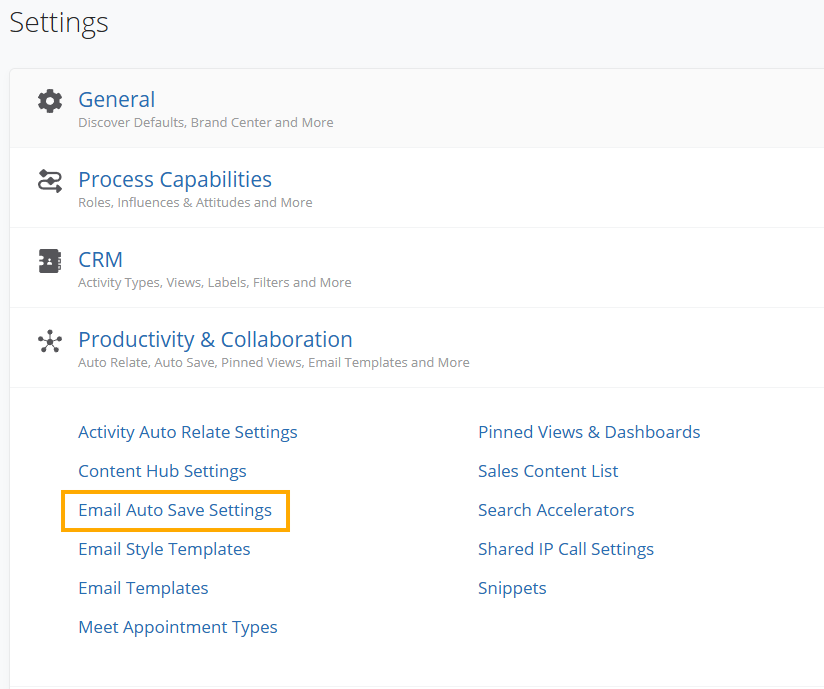Open the Sales Content List
Viewport: 824px width, 689px height.
pos(548,471)
